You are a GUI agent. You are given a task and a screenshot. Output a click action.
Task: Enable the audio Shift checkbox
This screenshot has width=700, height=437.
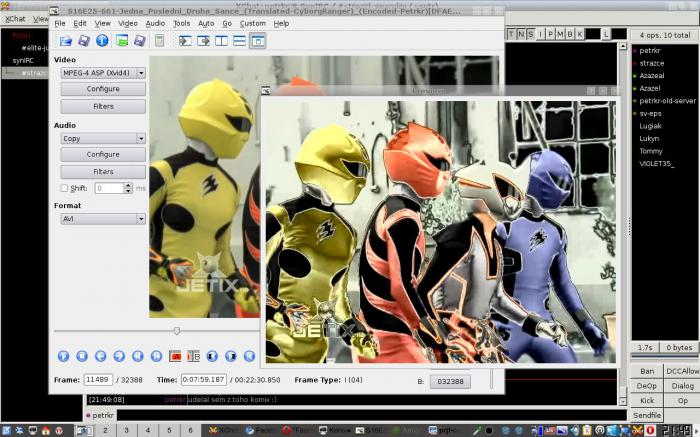pyautogui.click(x=64, y=188)
